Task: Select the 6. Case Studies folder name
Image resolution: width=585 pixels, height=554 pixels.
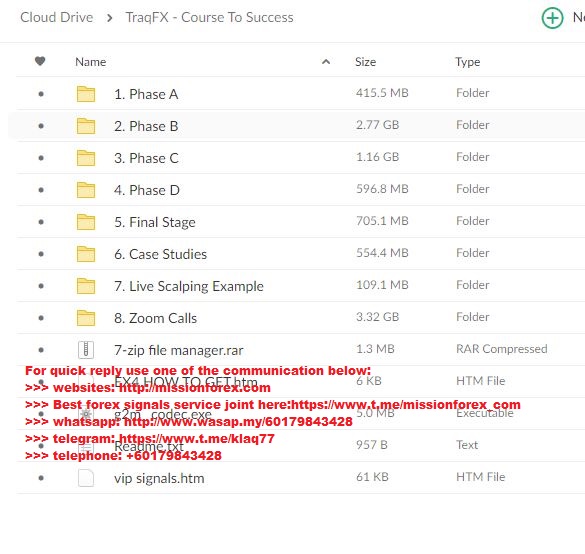Action: click(x=160, y=254)
